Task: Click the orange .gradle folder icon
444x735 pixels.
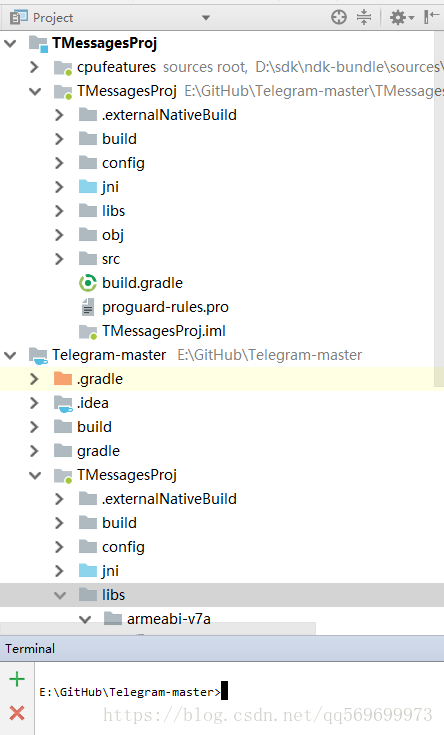Action: (x=63, y=378)
